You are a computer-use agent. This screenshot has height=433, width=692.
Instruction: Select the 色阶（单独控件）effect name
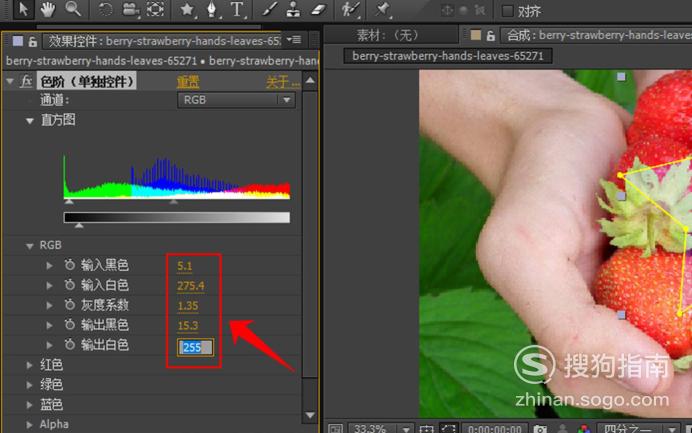(x=86, y=81)
